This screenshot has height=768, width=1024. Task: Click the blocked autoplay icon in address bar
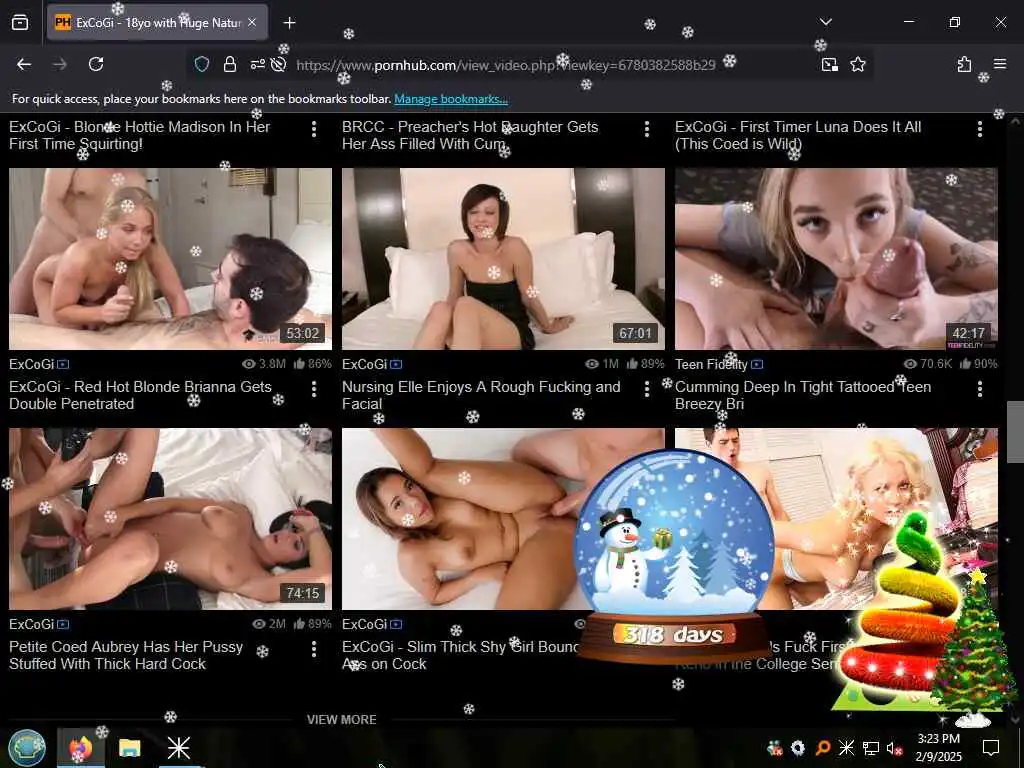(278, 64)
